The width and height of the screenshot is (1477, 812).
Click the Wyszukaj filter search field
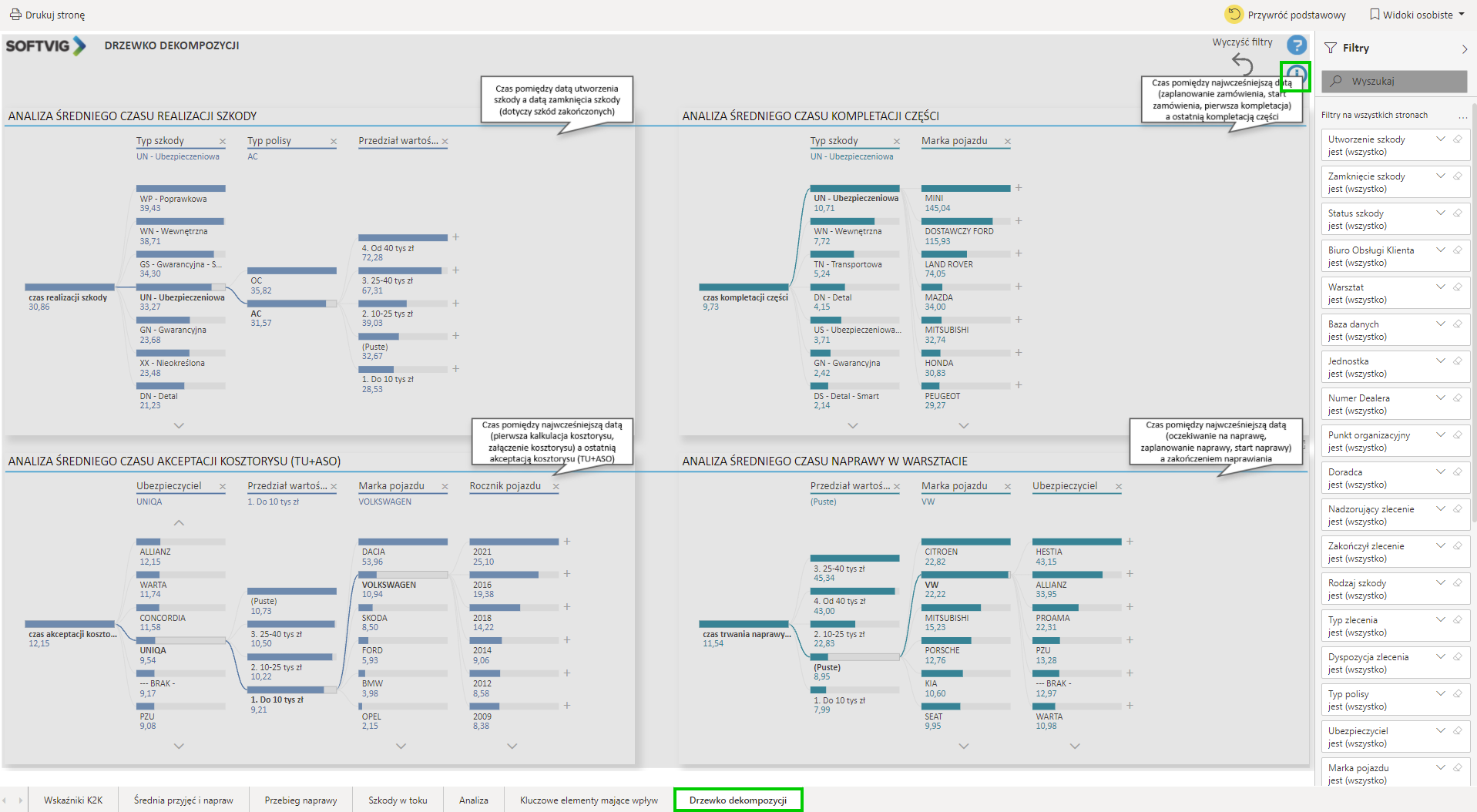(1394, 82)
